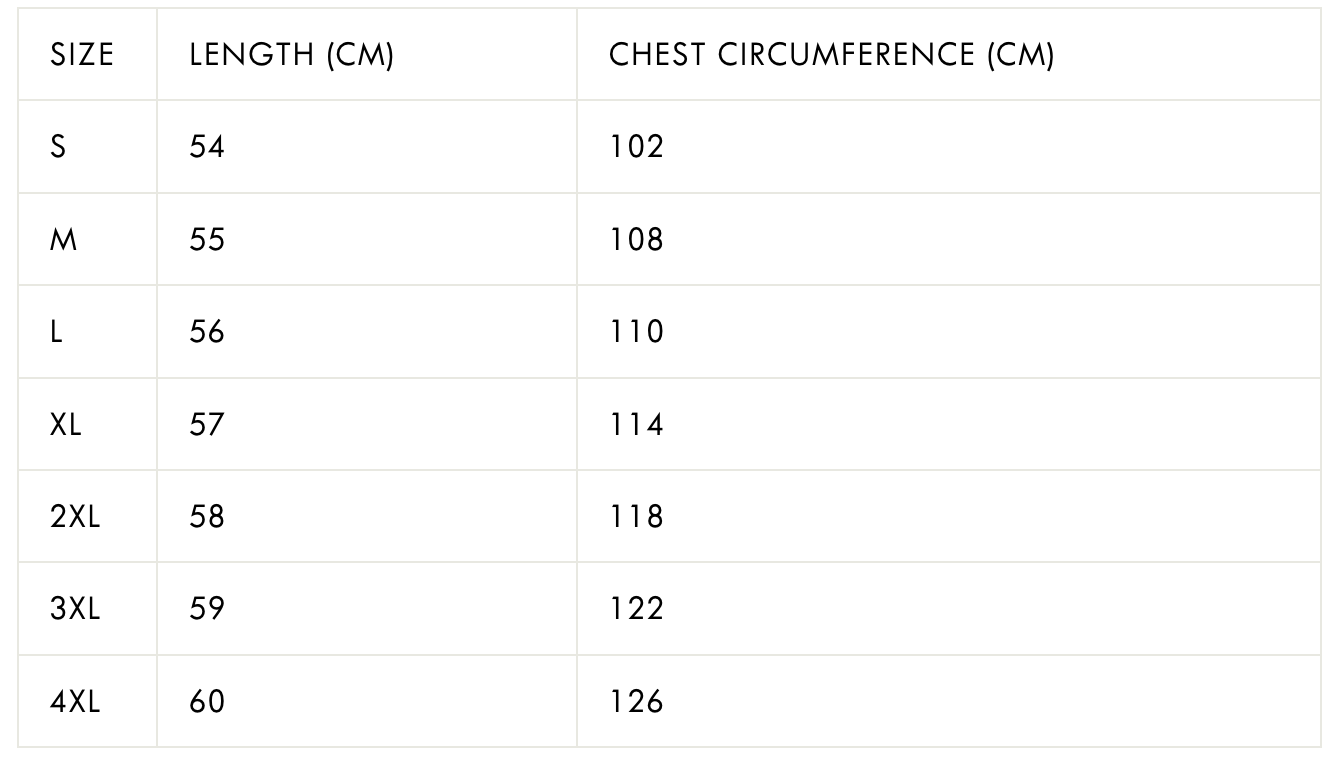1336x766 pixels.
Task: Click the length value 58
Action: click(207, 517)
